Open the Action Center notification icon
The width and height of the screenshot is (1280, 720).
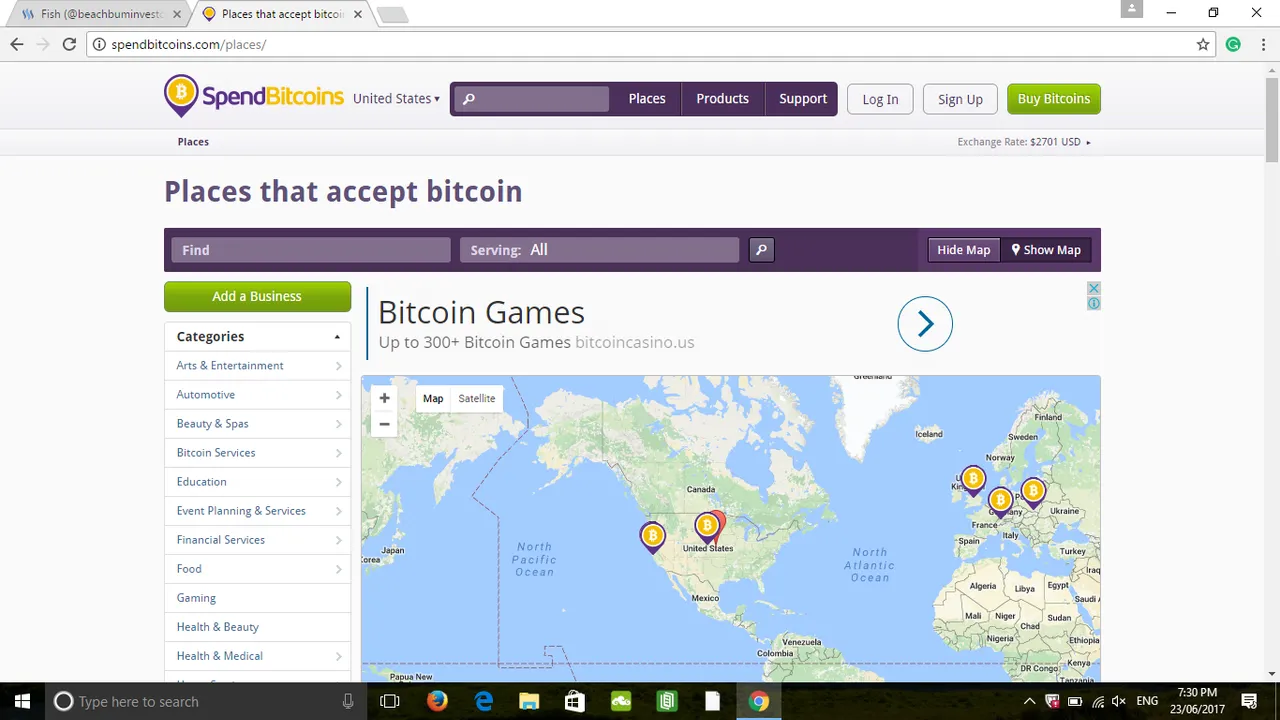tap(1249, 701)
